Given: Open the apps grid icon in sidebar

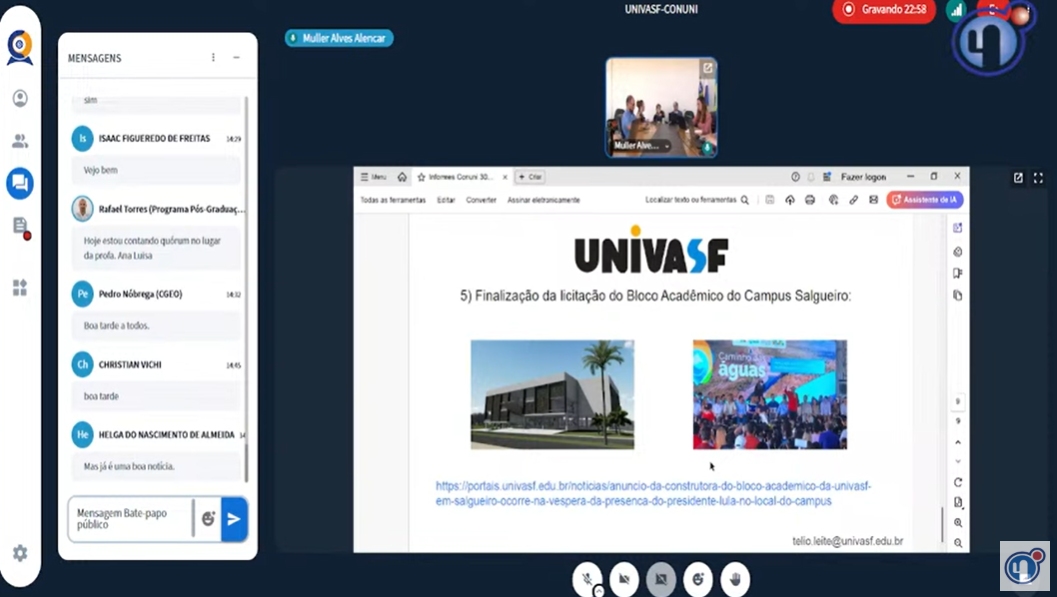Looking at the screenshot, I should [x=20, y=288].
